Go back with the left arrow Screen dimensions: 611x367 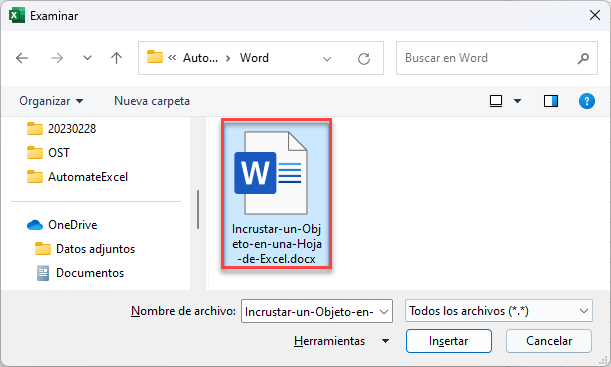point(22,58)
